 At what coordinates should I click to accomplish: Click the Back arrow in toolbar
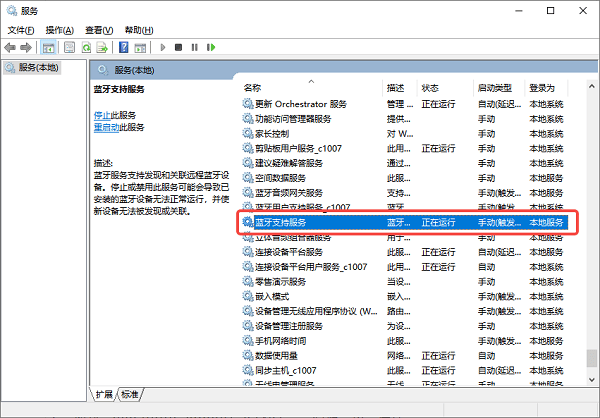click(x=10, y=47)
